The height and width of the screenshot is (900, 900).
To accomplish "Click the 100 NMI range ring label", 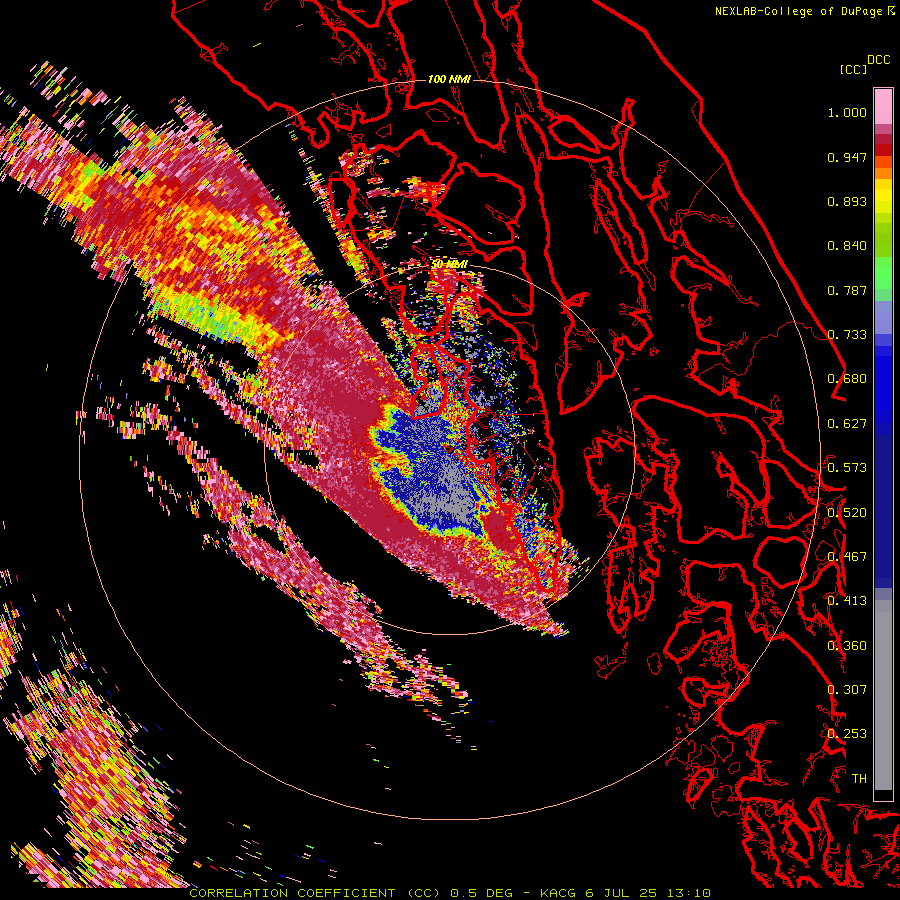I will tap(449, 79).
